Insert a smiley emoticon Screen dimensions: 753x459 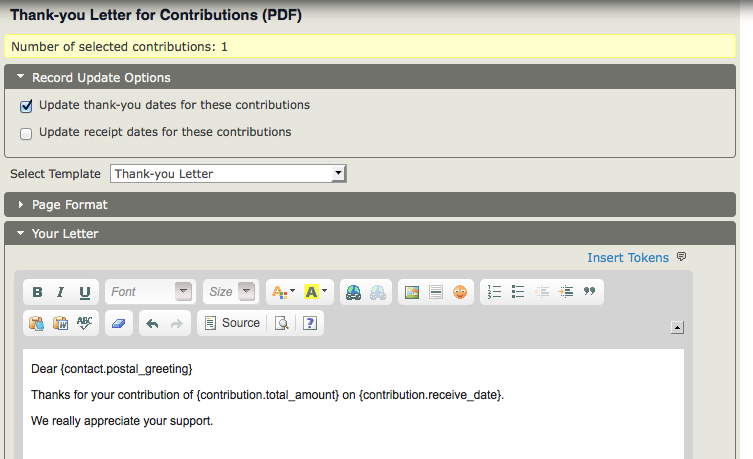click(x=460, y=292)
